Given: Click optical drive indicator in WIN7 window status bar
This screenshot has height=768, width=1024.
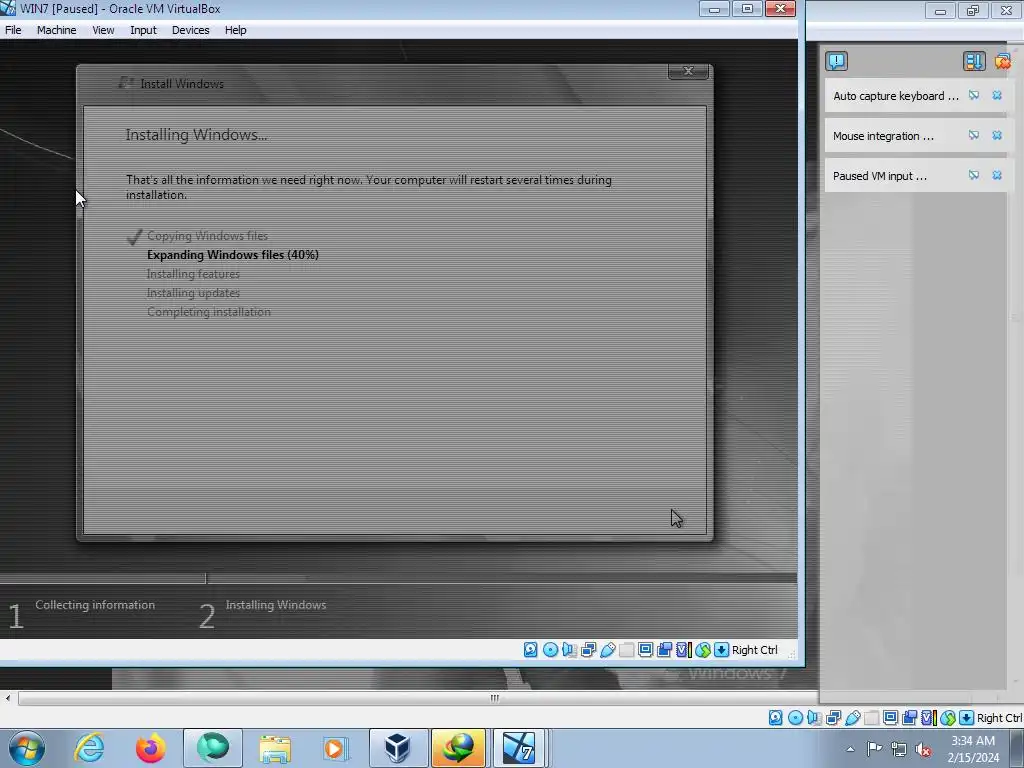Looking at the screenshot, I should point(550,650).
